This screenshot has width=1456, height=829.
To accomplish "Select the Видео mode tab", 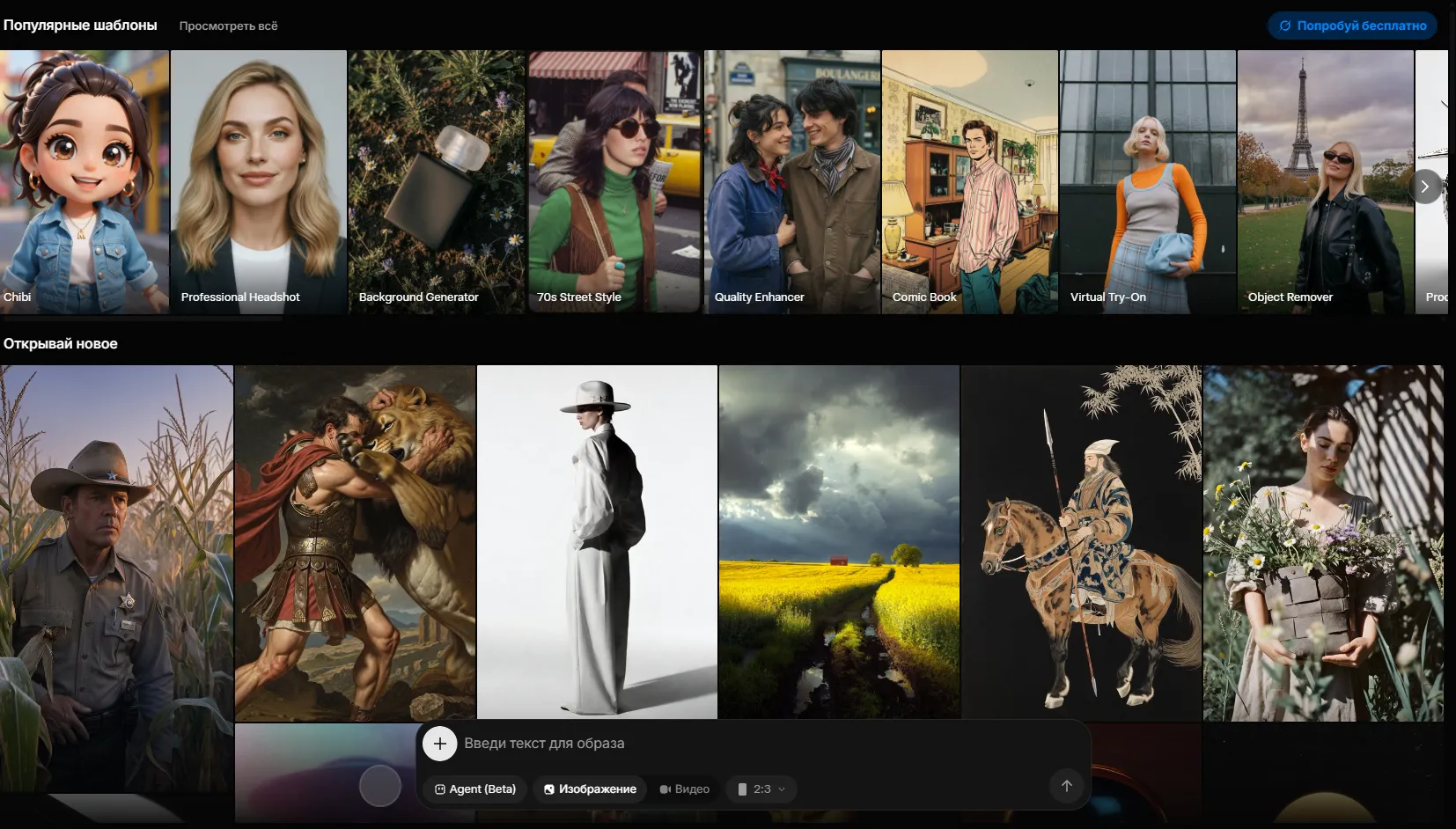I will pos(685,789).
